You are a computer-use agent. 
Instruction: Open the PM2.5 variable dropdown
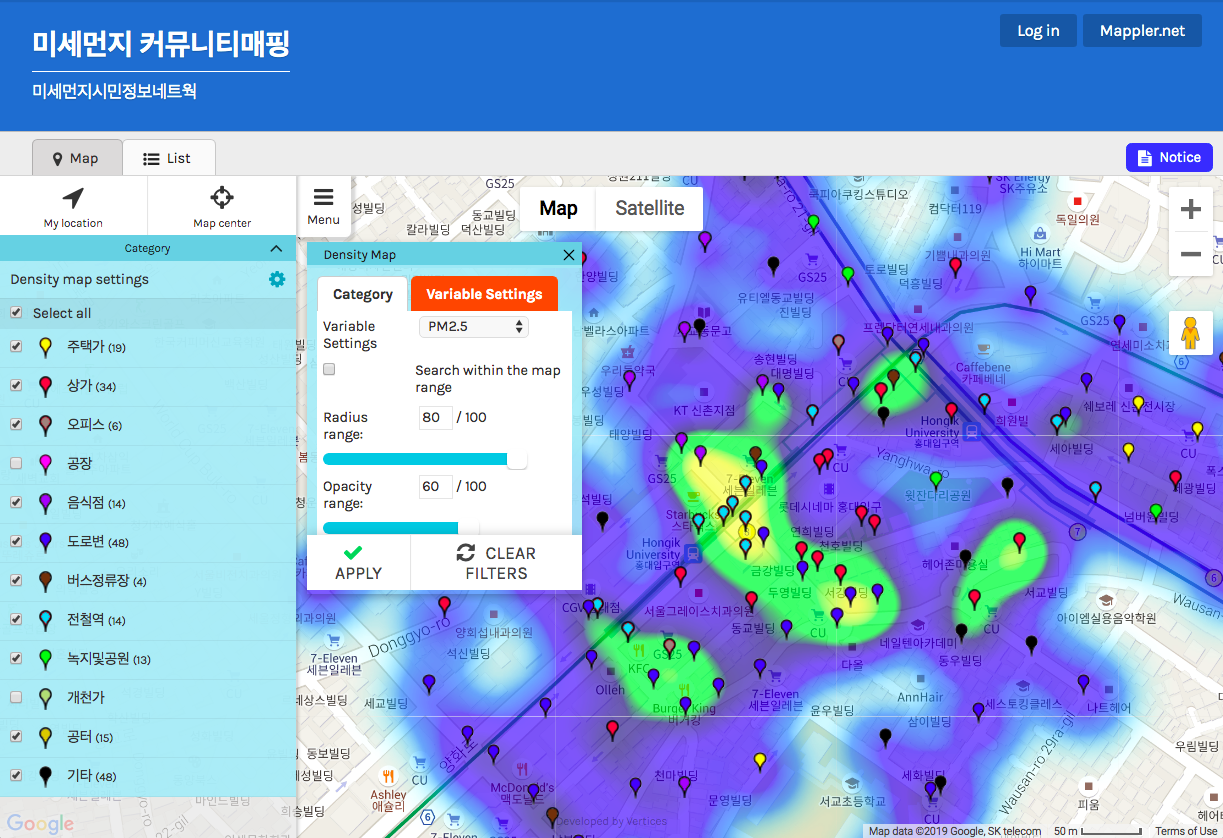click(x=473, y=326)
